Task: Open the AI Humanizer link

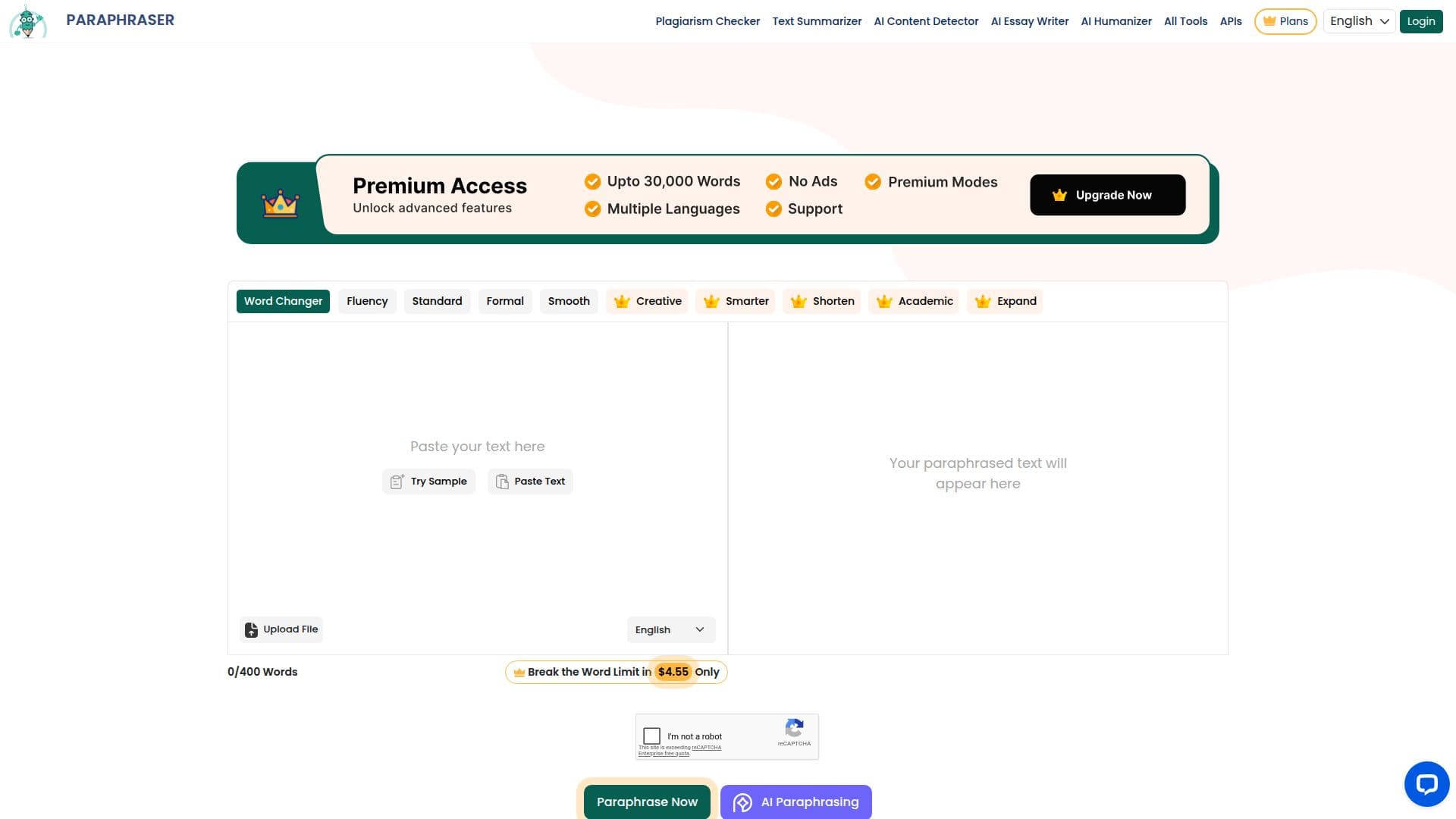Action: [x=1116, y=21]
